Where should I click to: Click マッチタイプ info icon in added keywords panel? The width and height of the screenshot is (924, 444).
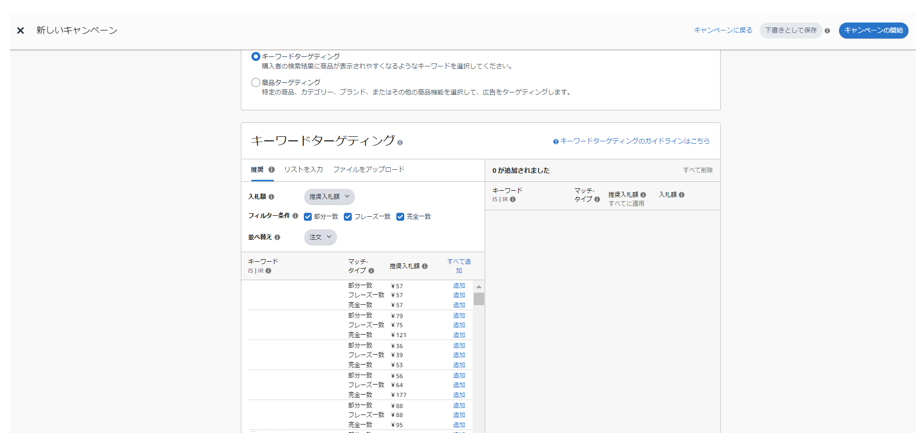point(597,199)
